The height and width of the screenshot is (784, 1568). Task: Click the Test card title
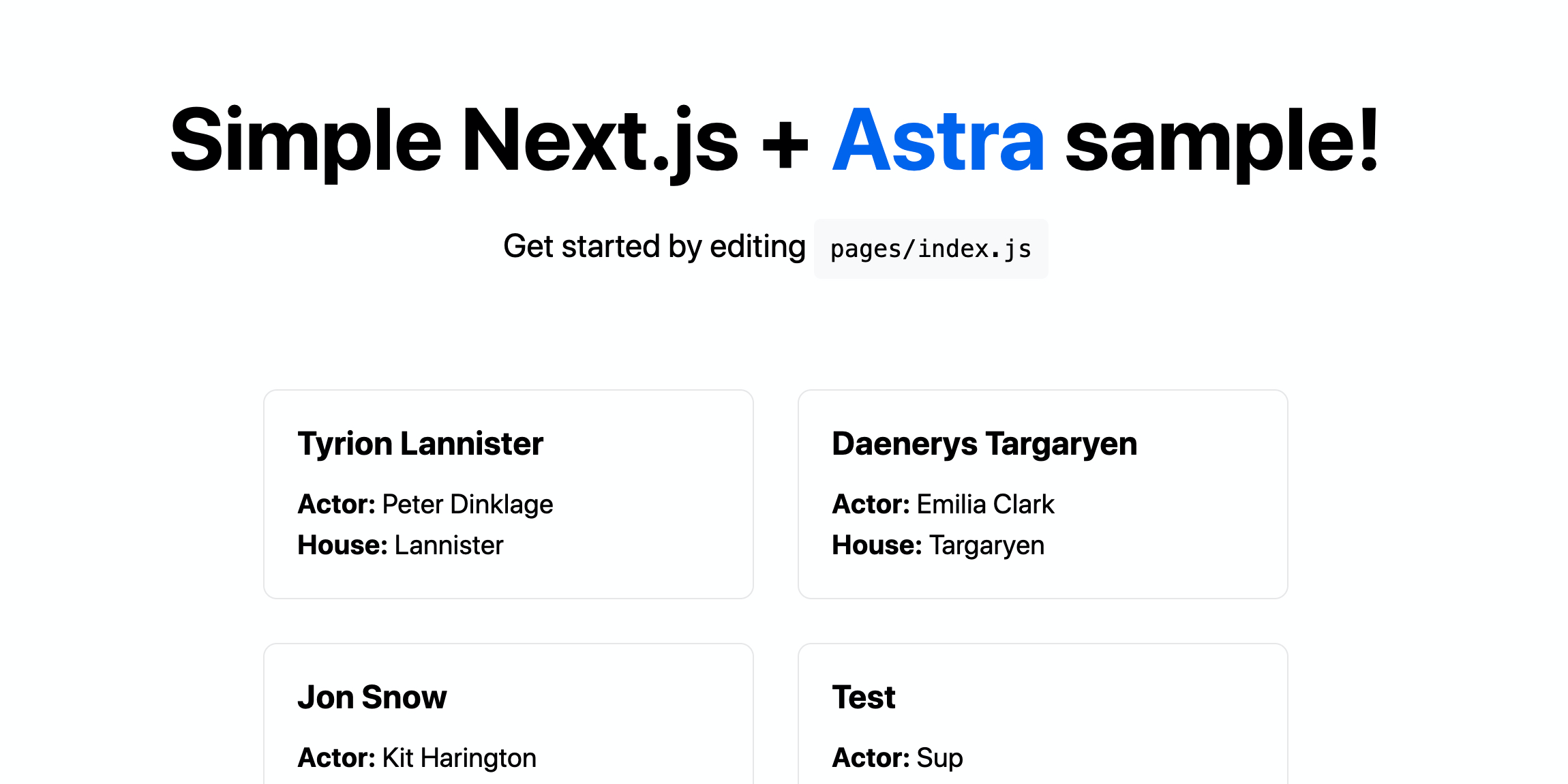click(x=863, y=697)
